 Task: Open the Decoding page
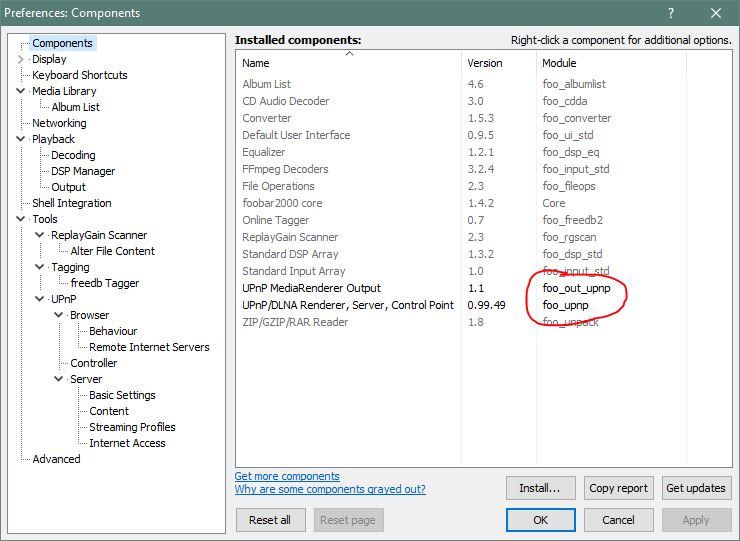[x=73, y=155]
